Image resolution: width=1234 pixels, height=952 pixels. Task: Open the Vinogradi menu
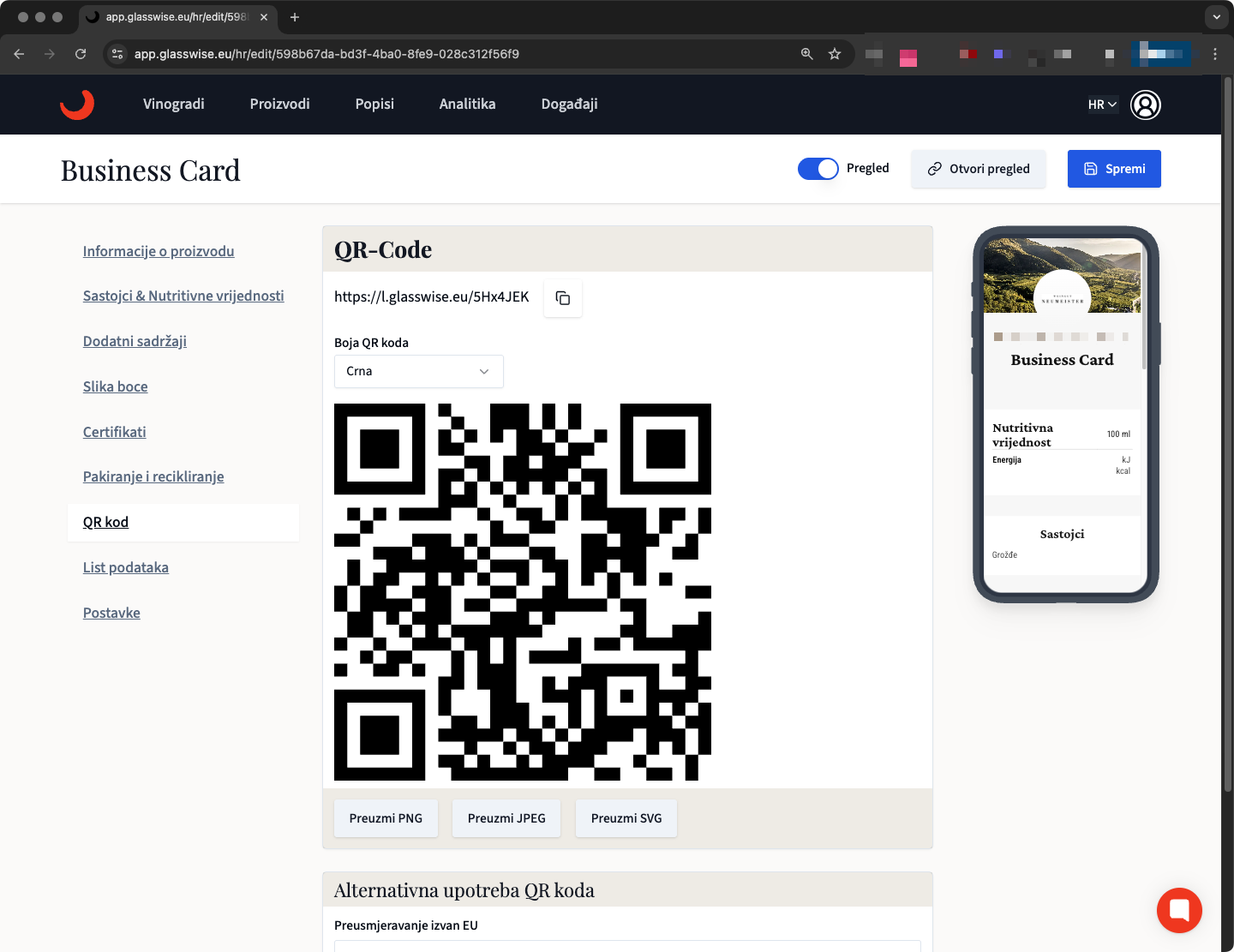(174, 104)
